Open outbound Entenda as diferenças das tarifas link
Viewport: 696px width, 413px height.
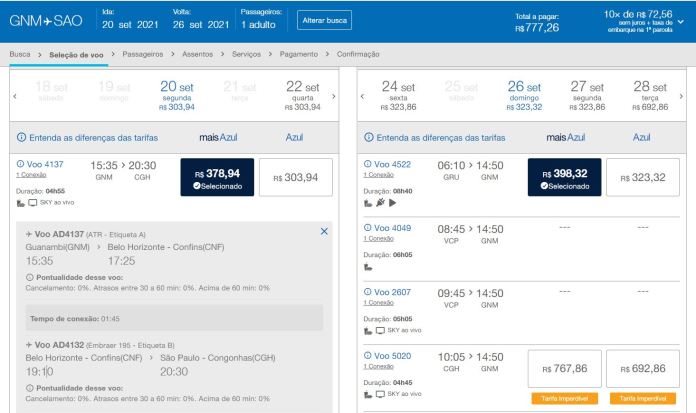[94, 138]
